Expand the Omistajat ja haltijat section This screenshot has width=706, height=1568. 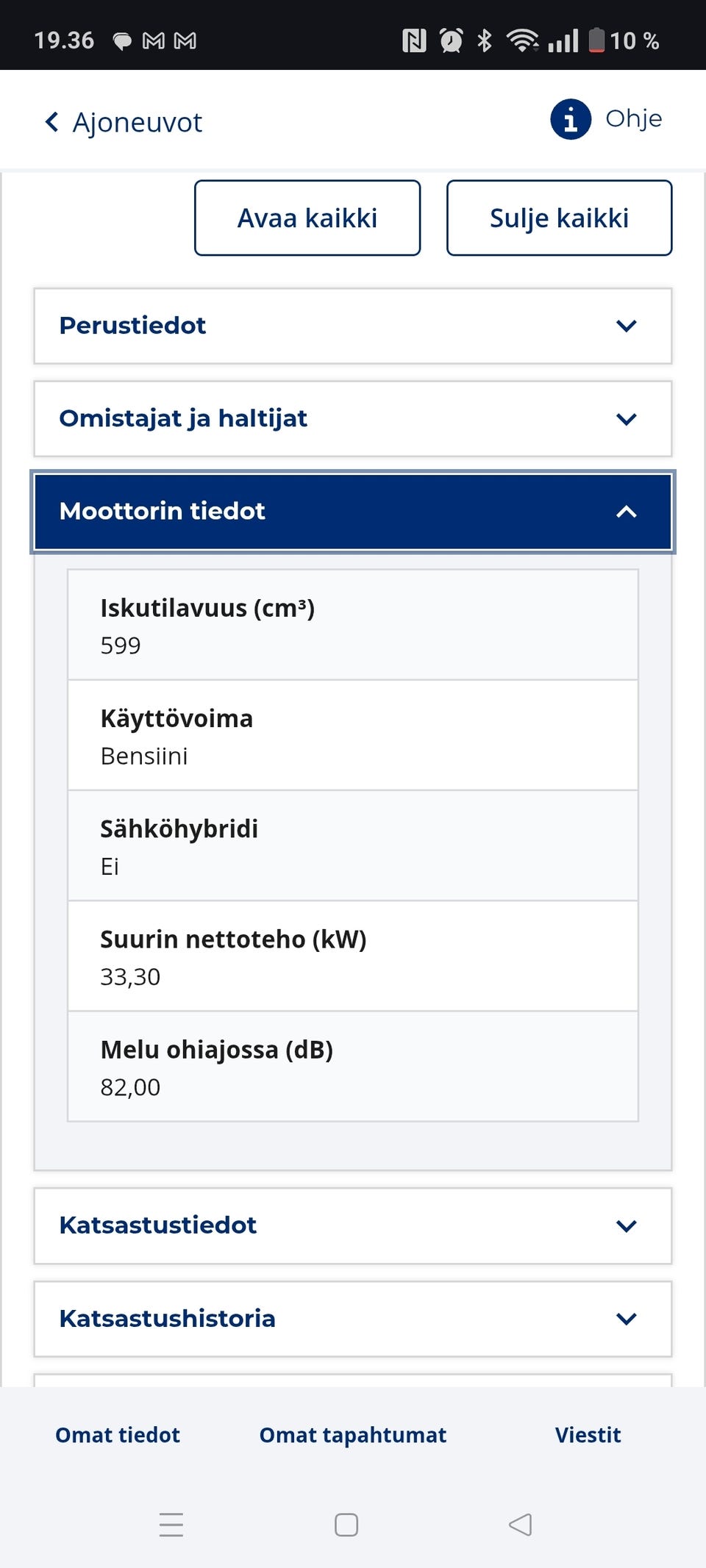click(x=353, y=418)
